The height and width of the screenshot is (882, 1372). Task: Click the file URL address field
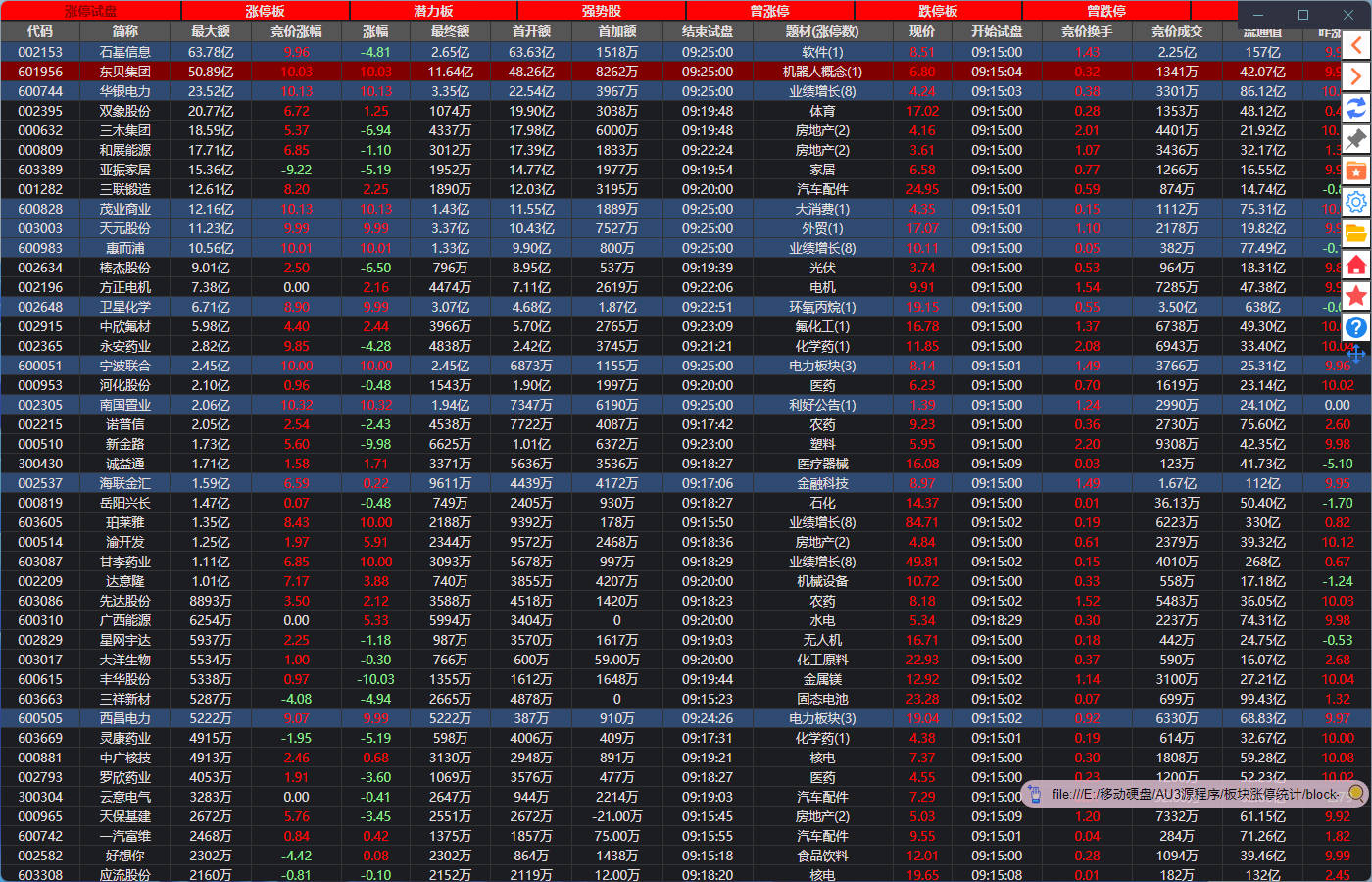click(1195, 794)
